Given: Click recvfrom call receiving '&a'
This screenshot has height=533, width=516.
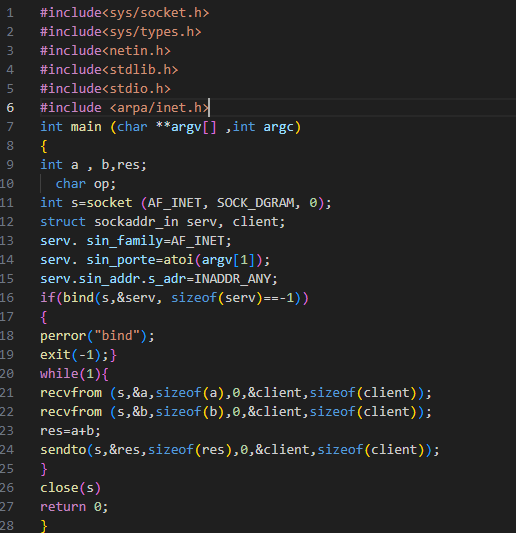Looking at the screenshot, I should tap(236, 393).
